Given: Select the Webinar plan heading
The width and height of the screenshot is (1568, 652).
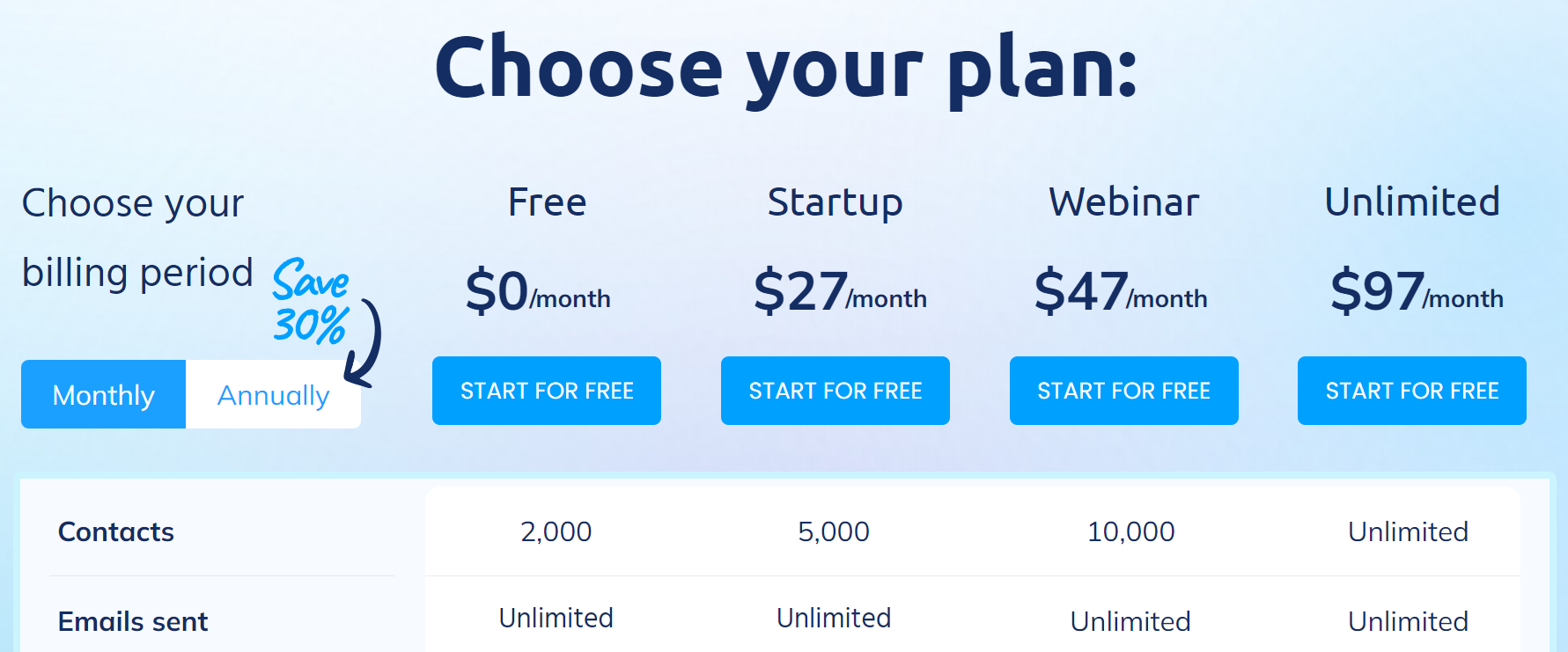Looking at the screenshot, I should (x=1124, y=202).
